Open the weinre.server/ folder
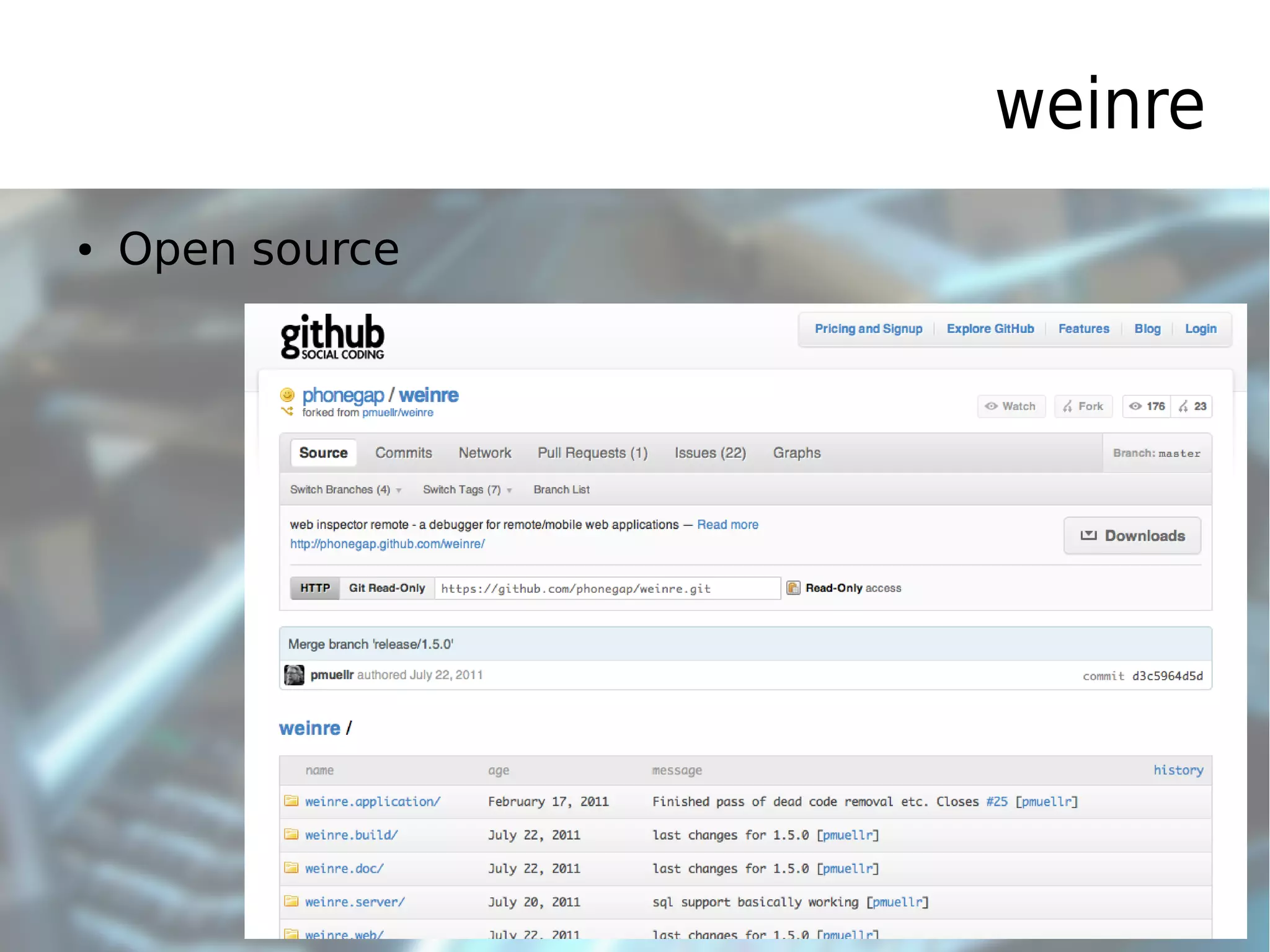1270x952 pixels. 355,902
